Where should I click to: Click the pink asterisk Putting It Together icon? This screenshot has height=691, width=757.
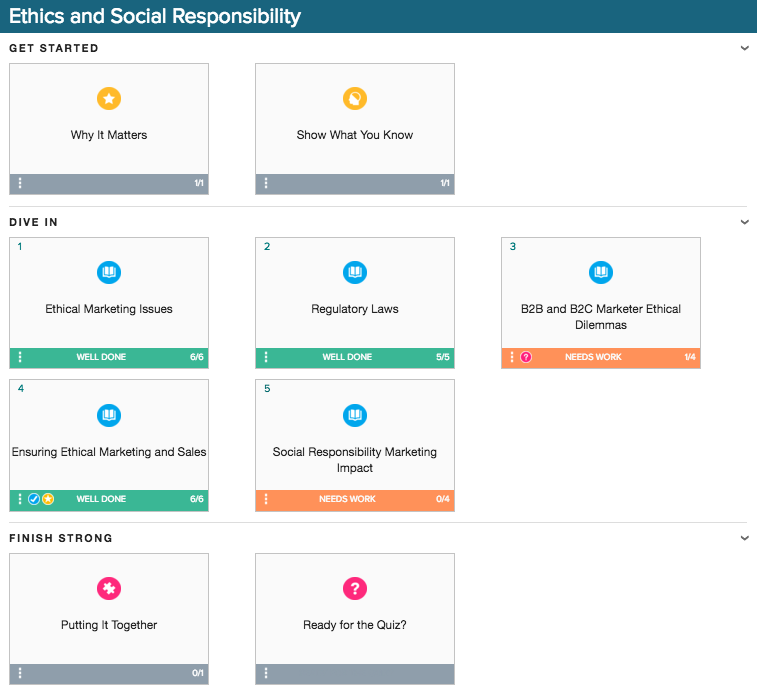109,588
